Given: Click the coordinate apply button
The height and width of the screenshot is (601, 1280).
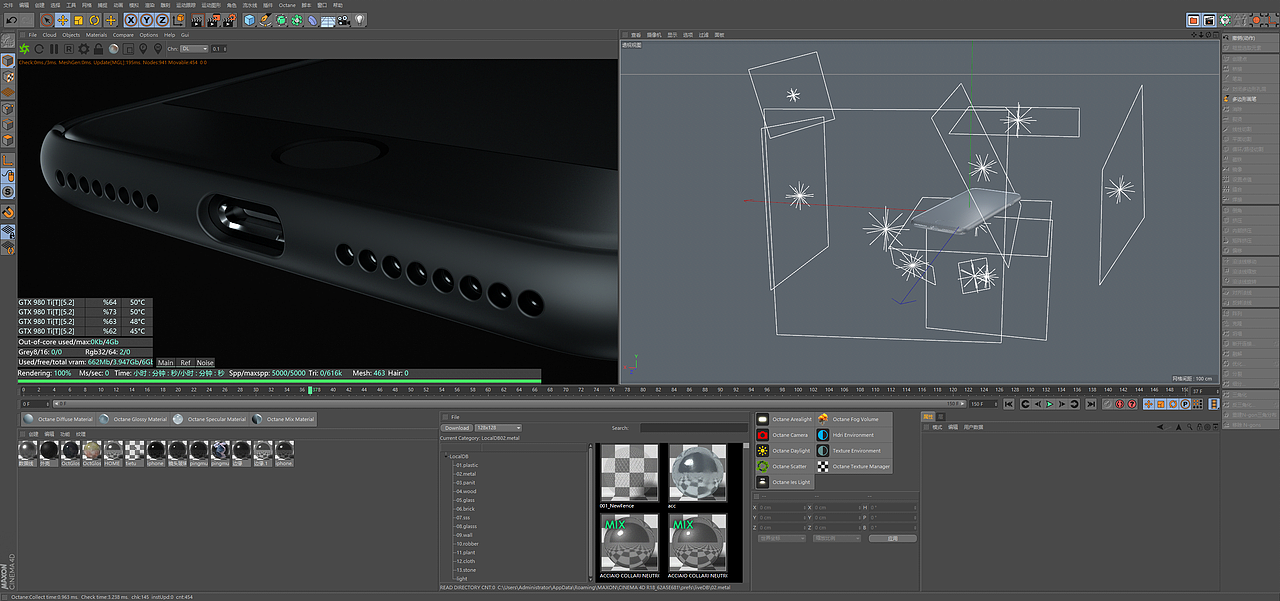Looking at the screenshot, I should pyautogui.click(x=891, y=538).
